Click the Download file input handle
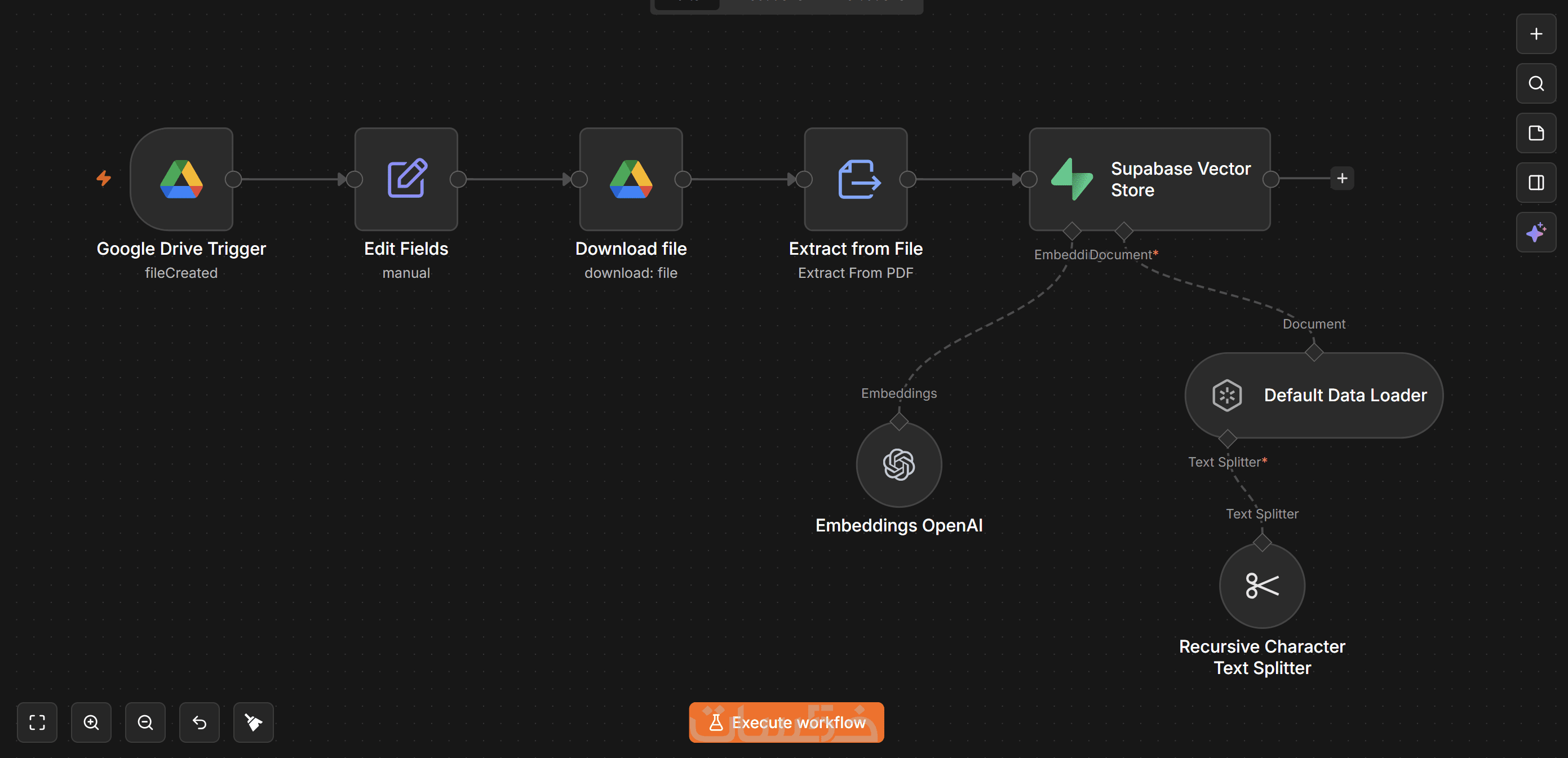The height and width of the screenshot is (758, 1568). click(579, 179)
